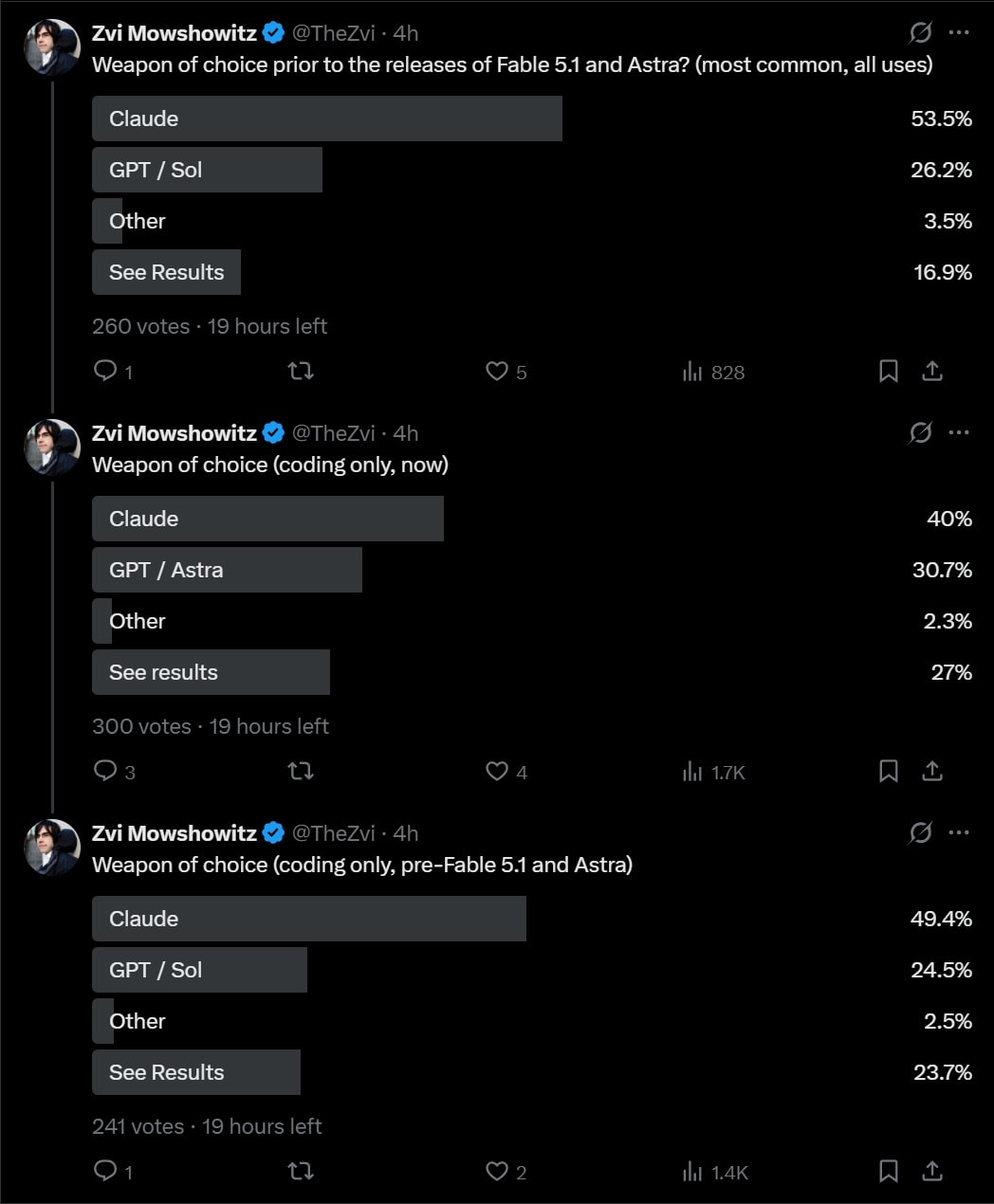The height and width of the screenshot is (1204, 994).
Task: Like the 'coding only, now' poll tweet
Action: [497, 771]
